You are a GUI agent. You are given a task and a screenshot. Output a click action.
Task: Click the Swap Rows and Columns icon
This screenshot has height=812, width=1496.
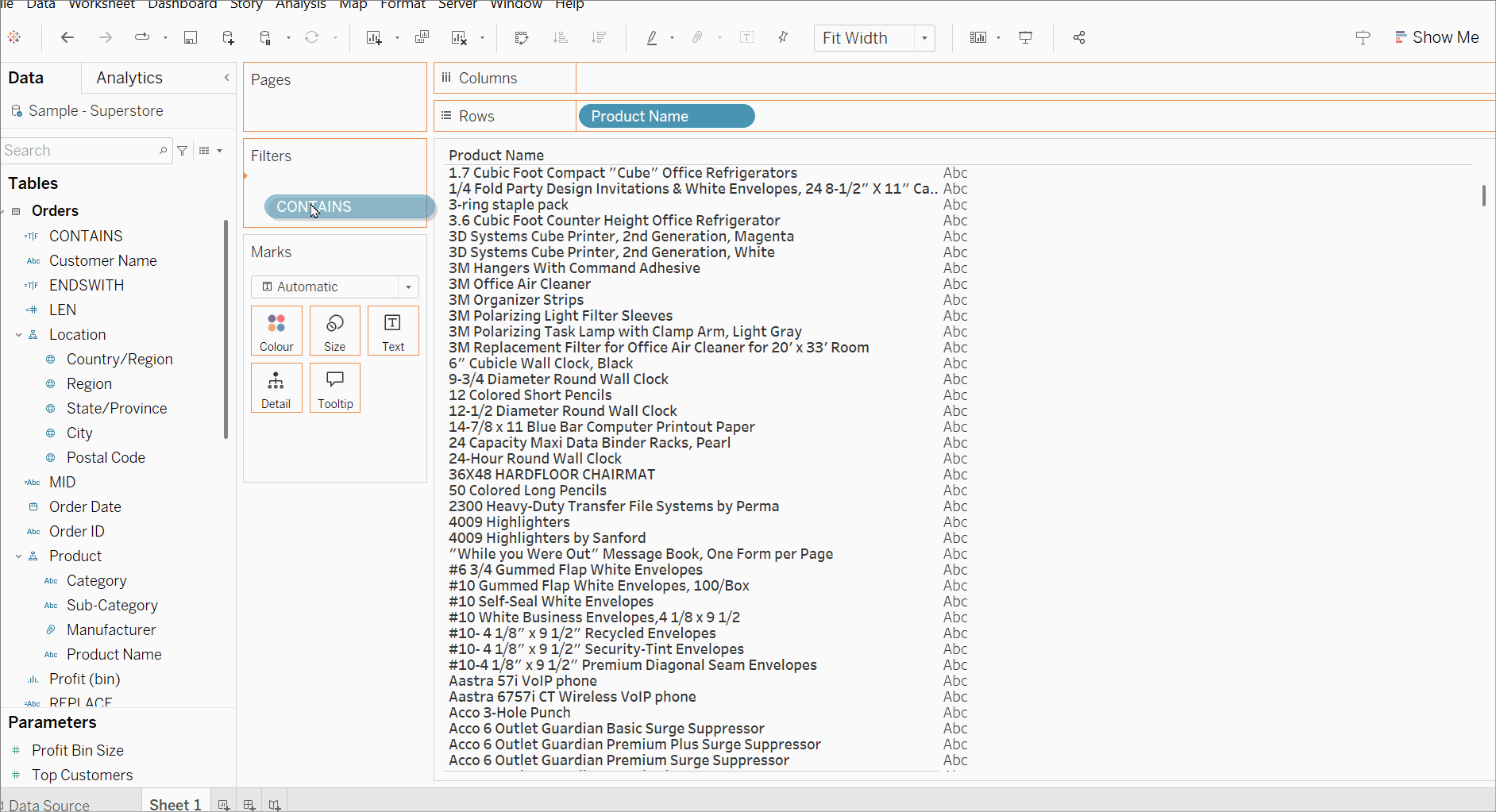click(x=522, y=37)
